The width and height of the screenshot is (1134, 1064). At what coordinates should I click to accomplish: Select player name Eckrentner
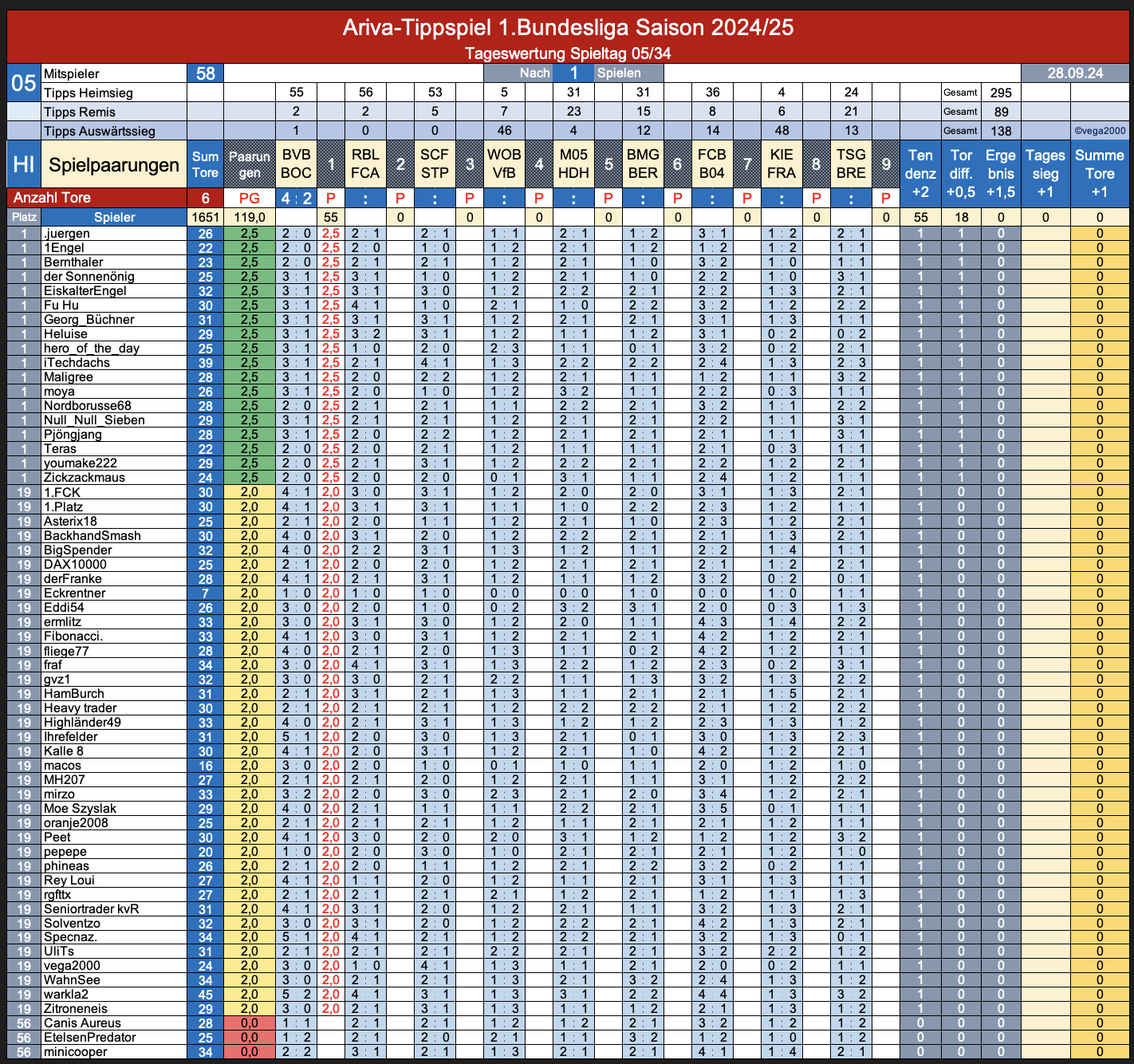tap(74, 593)
